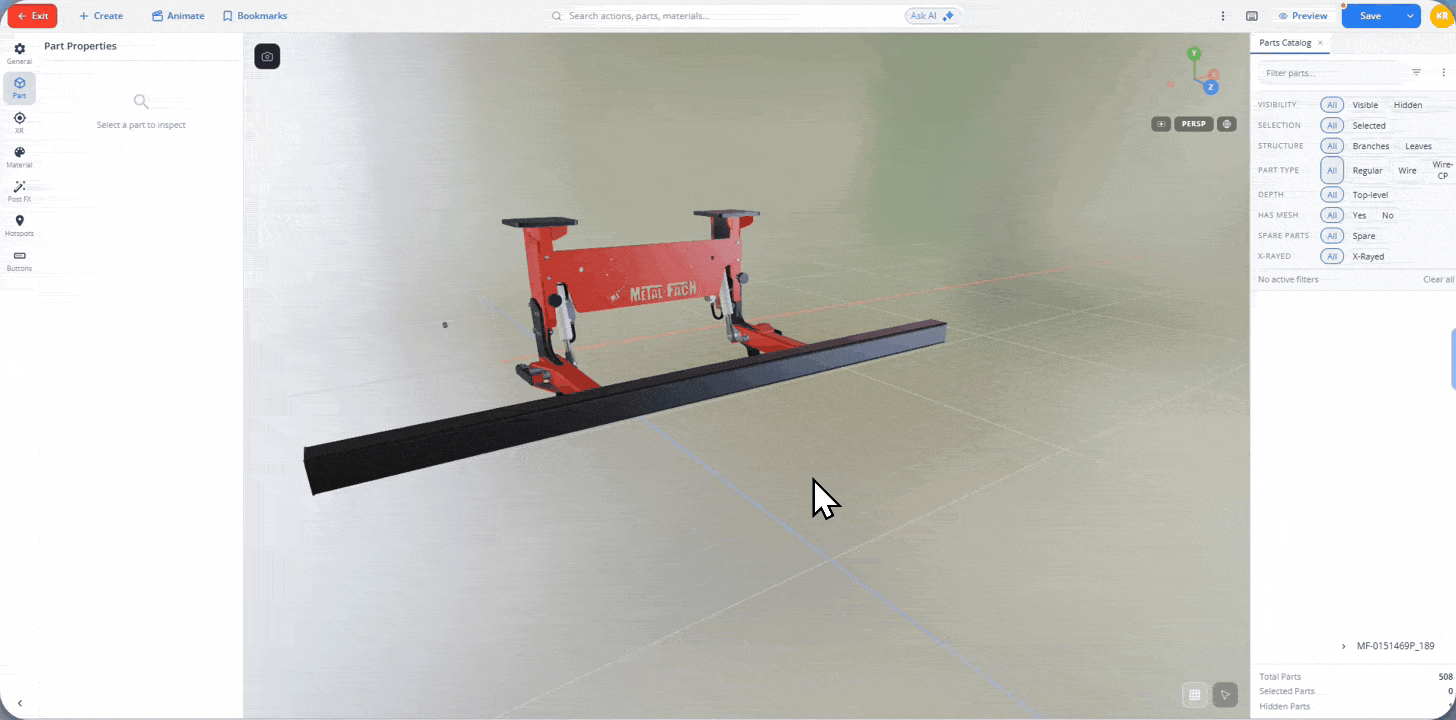Set Structure filter to Leaves
The image size is (1456, 720).
click(x=1418, y=146)
